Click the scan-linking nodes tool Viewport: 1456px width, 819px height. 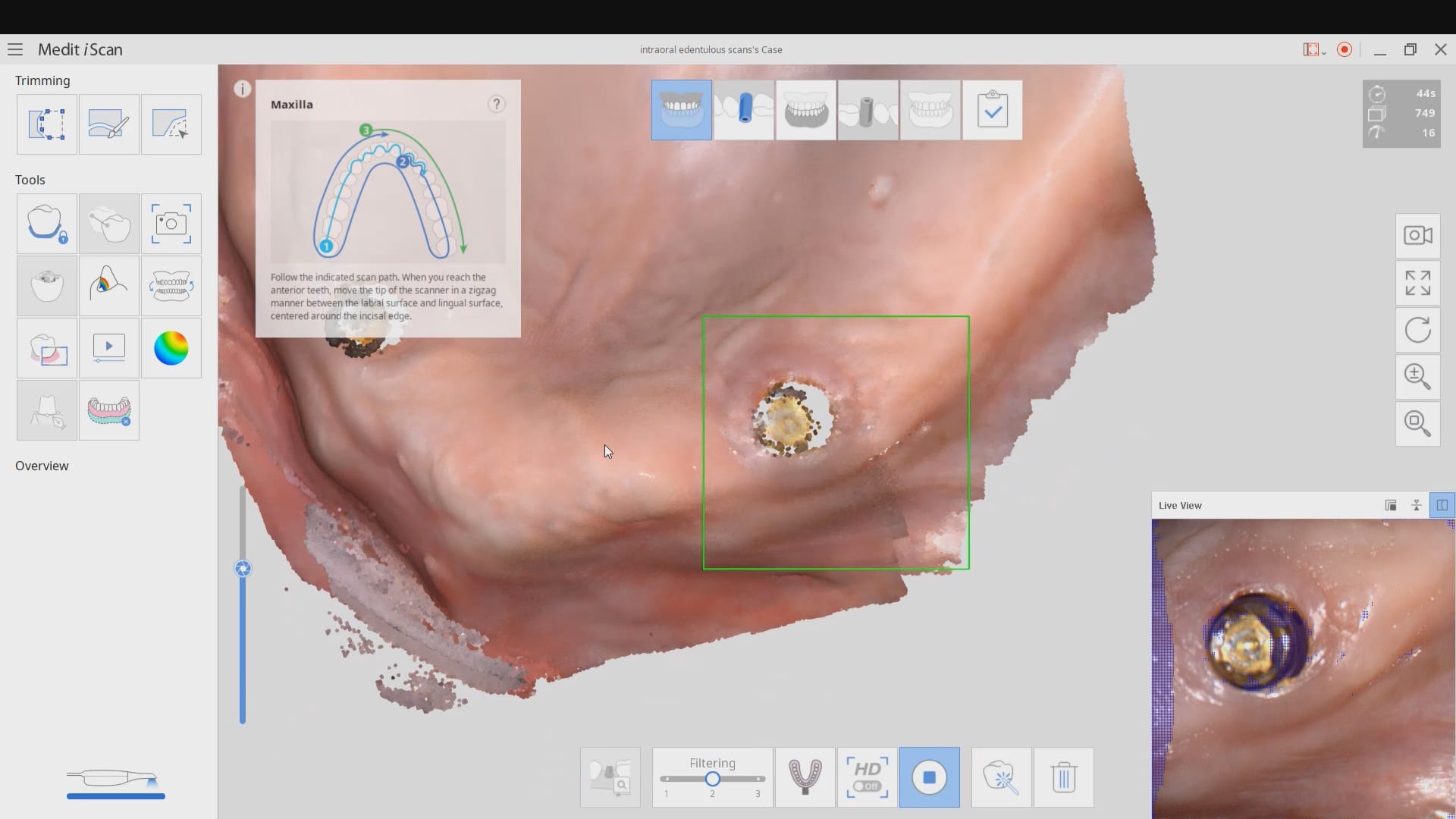click(x=109, y=224)
